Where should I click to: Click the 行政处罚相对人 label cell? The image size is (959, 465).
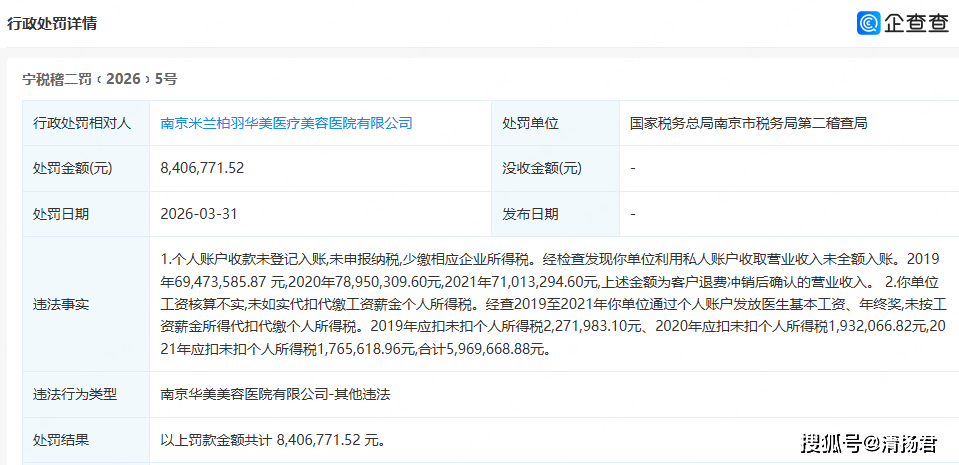82,124
